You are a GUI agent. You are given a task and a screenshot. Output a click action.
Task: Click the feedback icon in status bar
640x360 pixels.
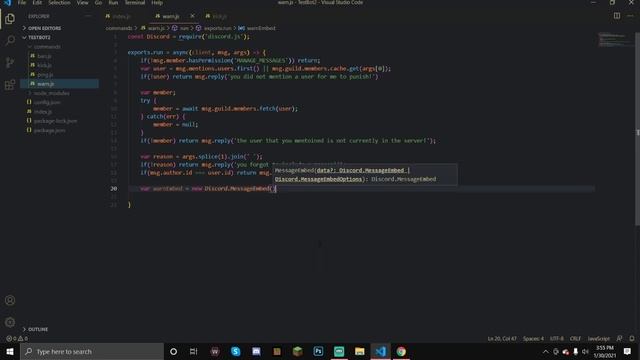pos(620,338)
